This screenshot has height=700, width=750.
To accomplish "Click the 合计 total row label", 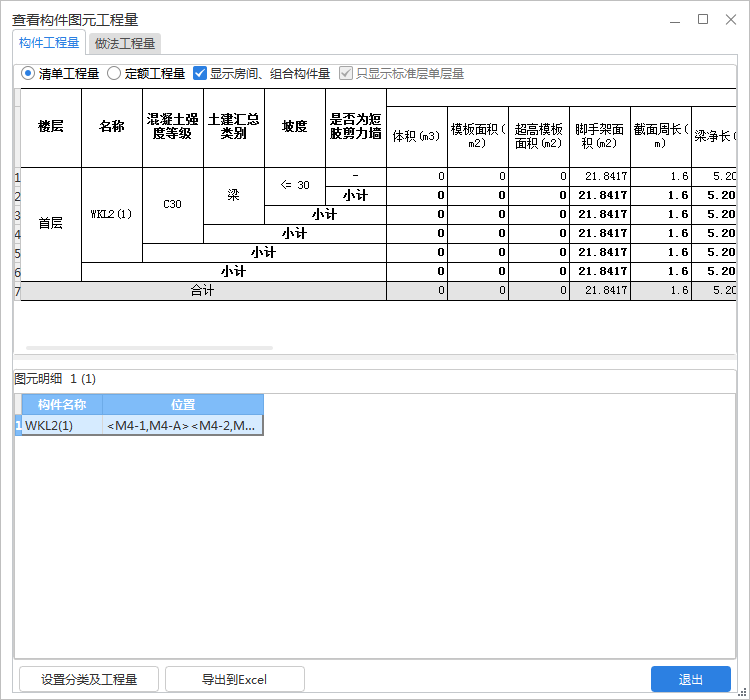I will (x=203, y=290).
